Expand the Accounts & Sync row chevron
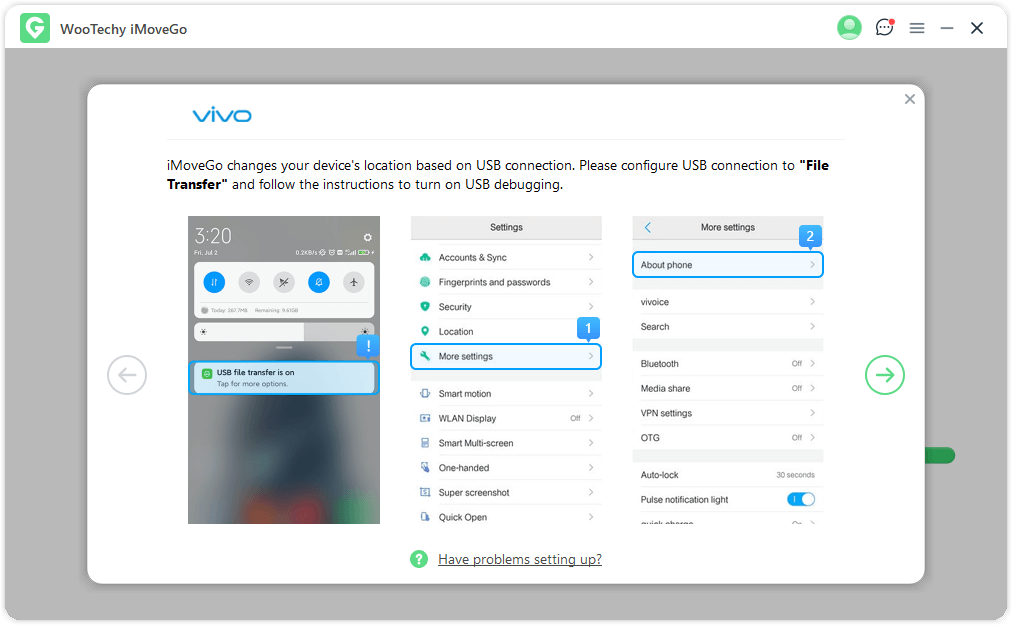The image size is (1012, 625). [590, 257]
